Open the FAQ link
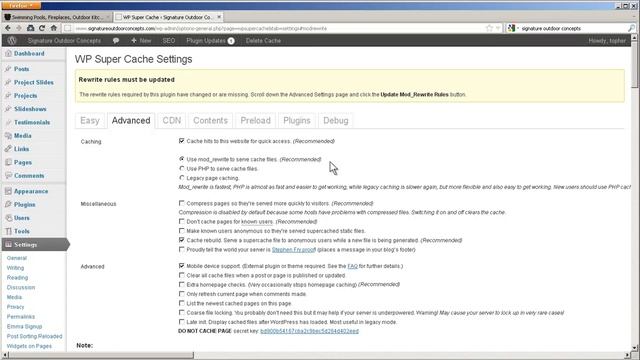Viewport: 640px width, 360px height. tap(352, 266)
